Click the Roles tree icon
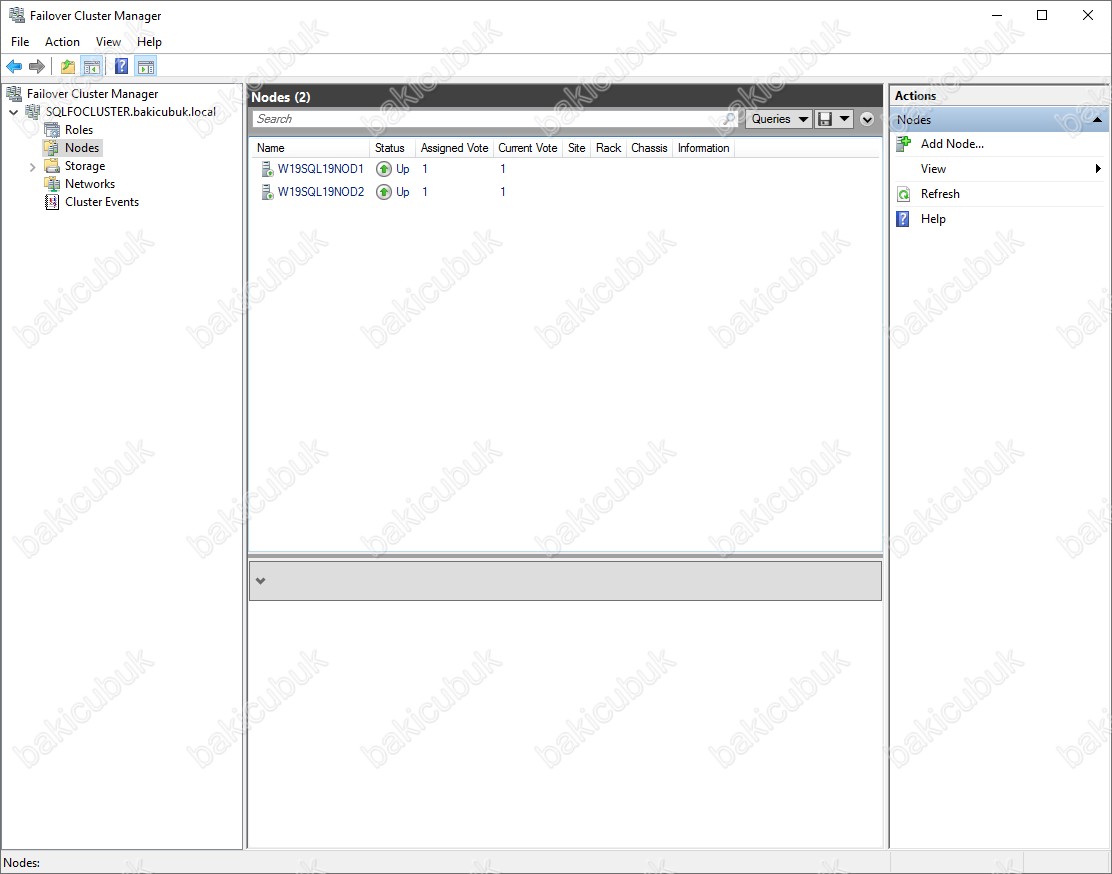This screenshot has height=874, width=1112. 52,130
